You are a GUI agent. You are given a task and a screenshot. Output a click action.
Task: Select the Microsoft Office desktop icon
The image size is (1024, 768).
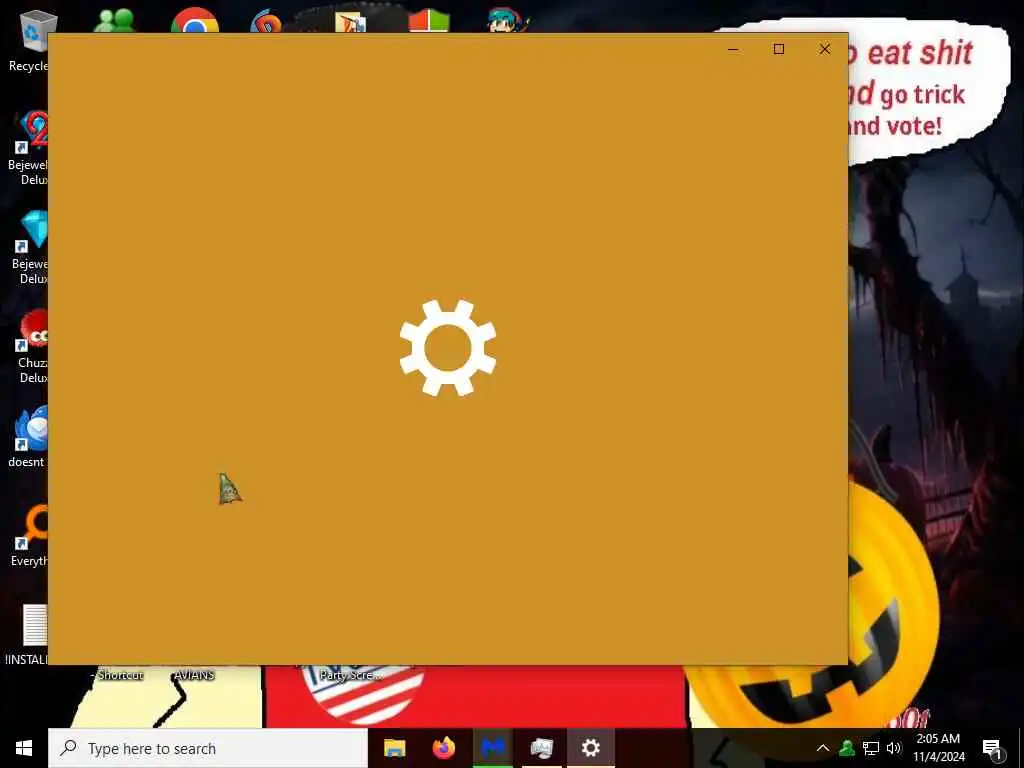429,21
